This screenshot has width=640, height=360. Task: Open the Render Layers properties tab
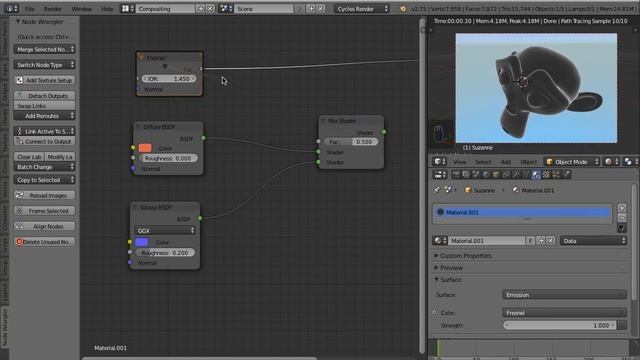pos(466,175)
